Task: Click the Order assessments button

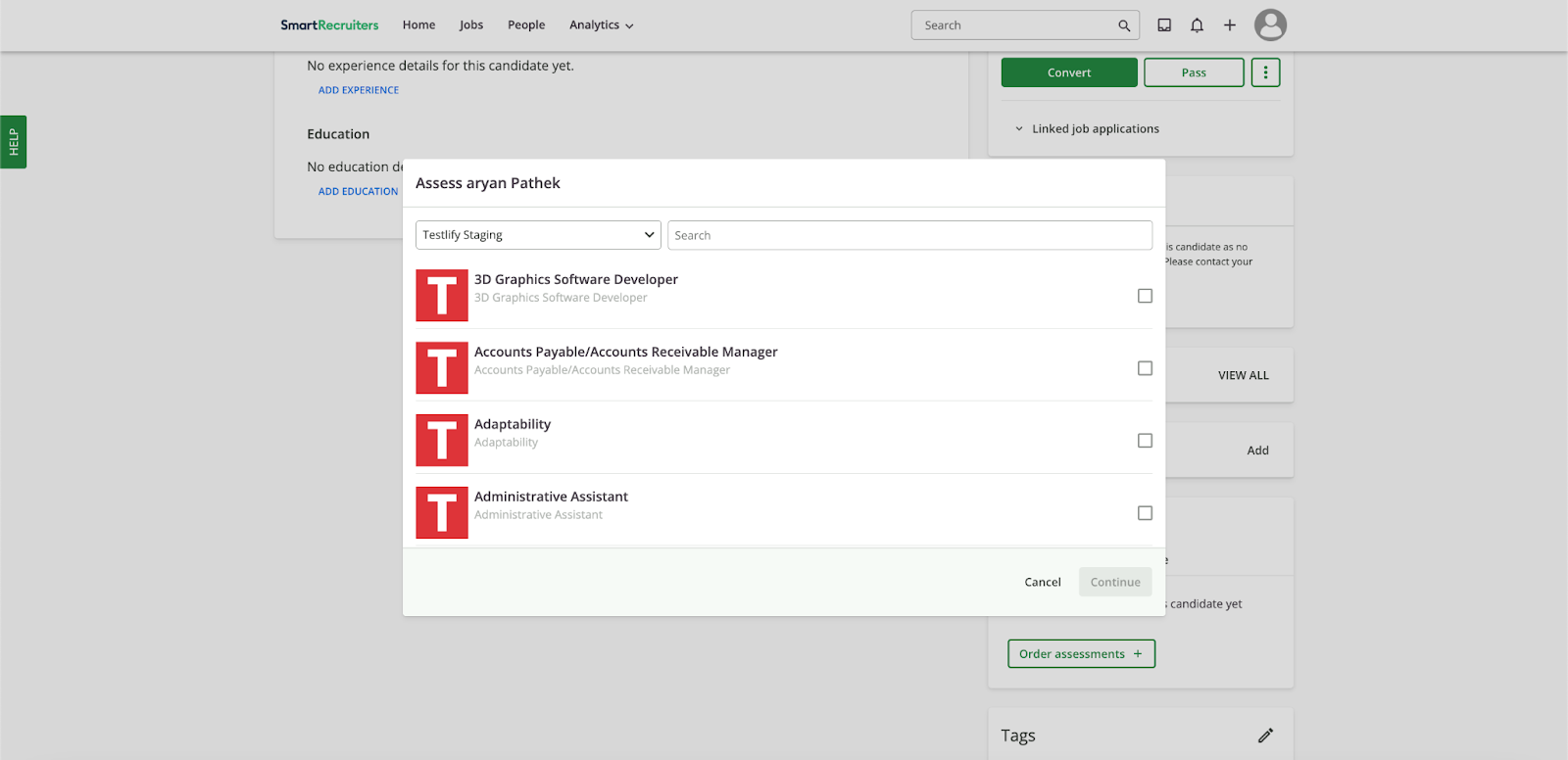Action: coord(1081,654)
